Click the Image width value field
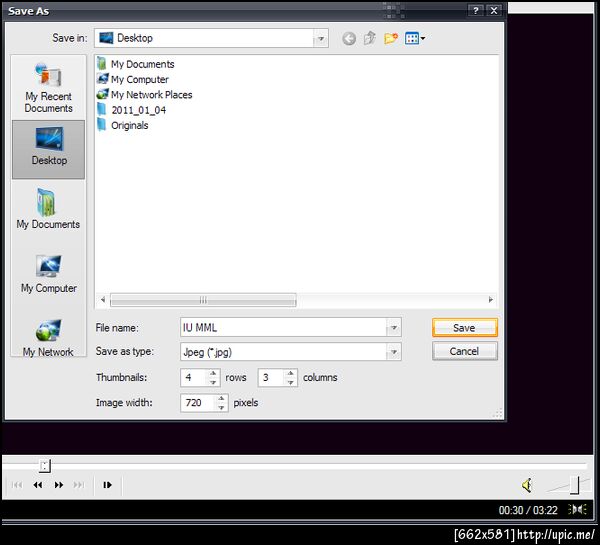 click(x=198, y=403)
